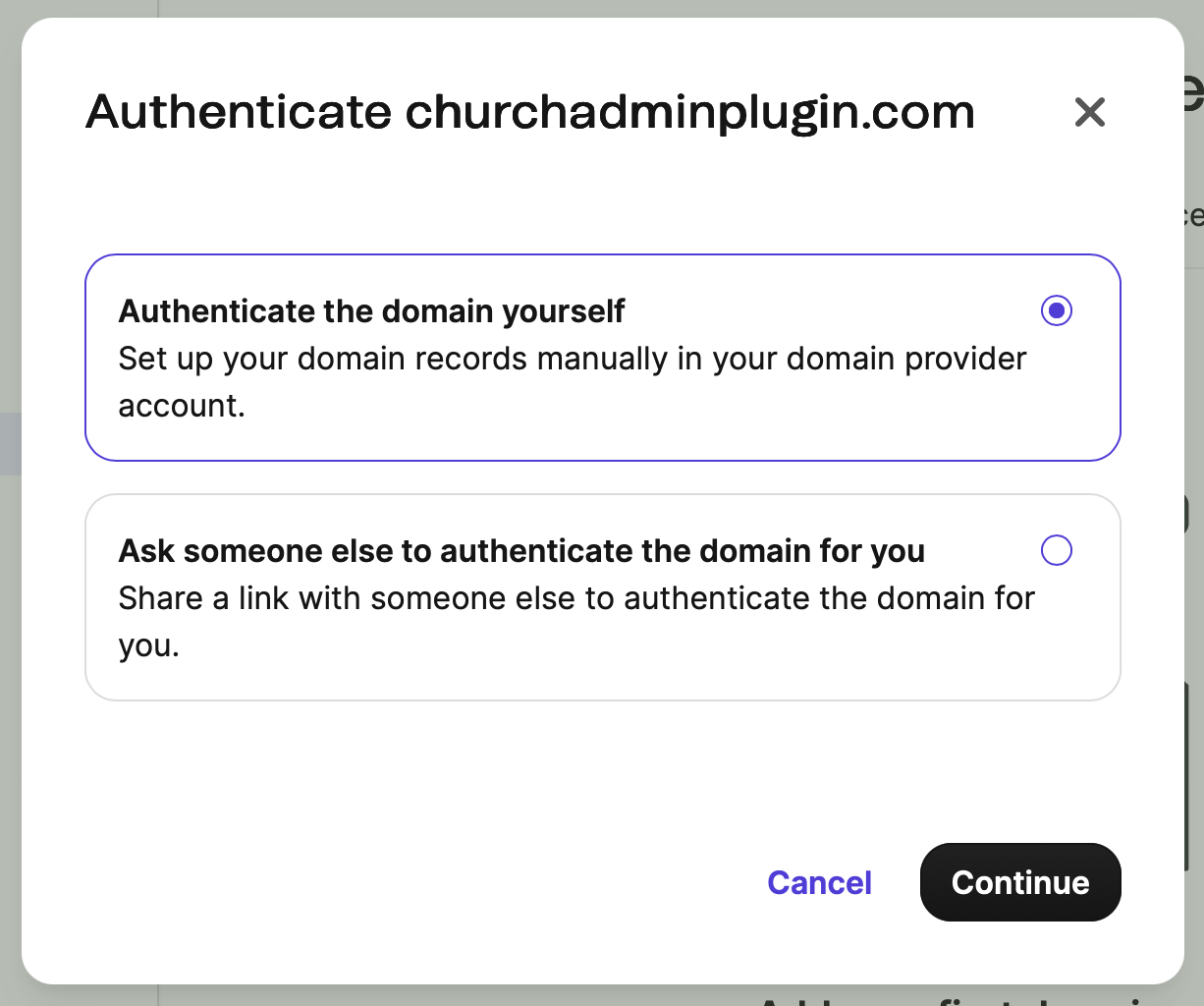This screenshot has height=1006, width=1204.
Task: Choose the "Ask someone else to authenticate" heading
Action: (521, 551)
